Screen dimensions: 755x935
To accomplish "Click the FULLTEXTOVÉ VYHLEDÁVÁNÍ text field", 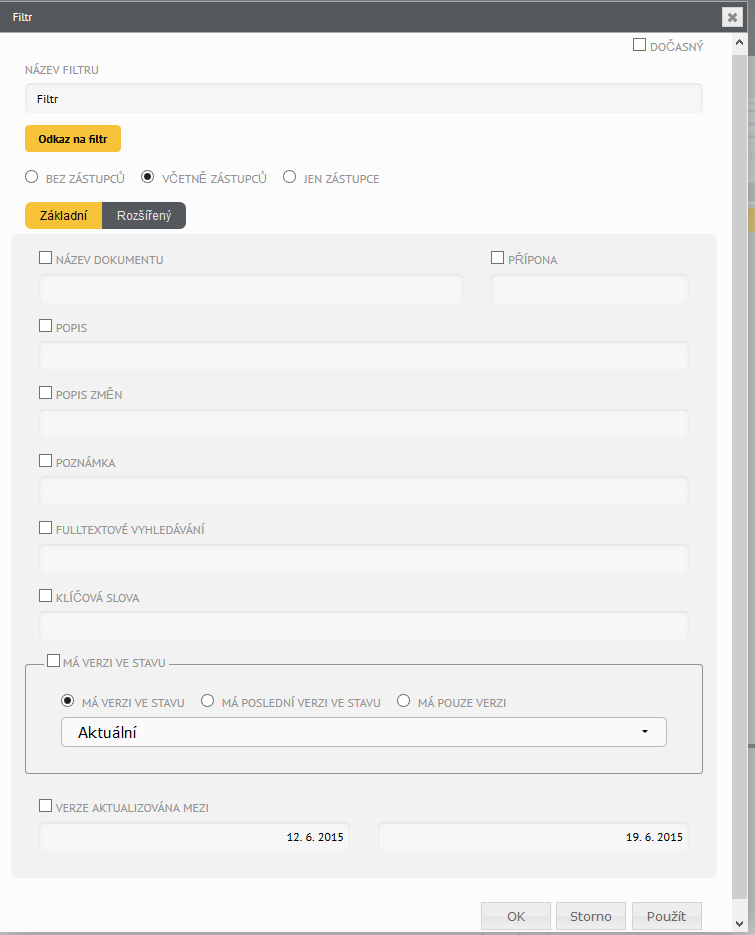I will click(x=364, y=559).
